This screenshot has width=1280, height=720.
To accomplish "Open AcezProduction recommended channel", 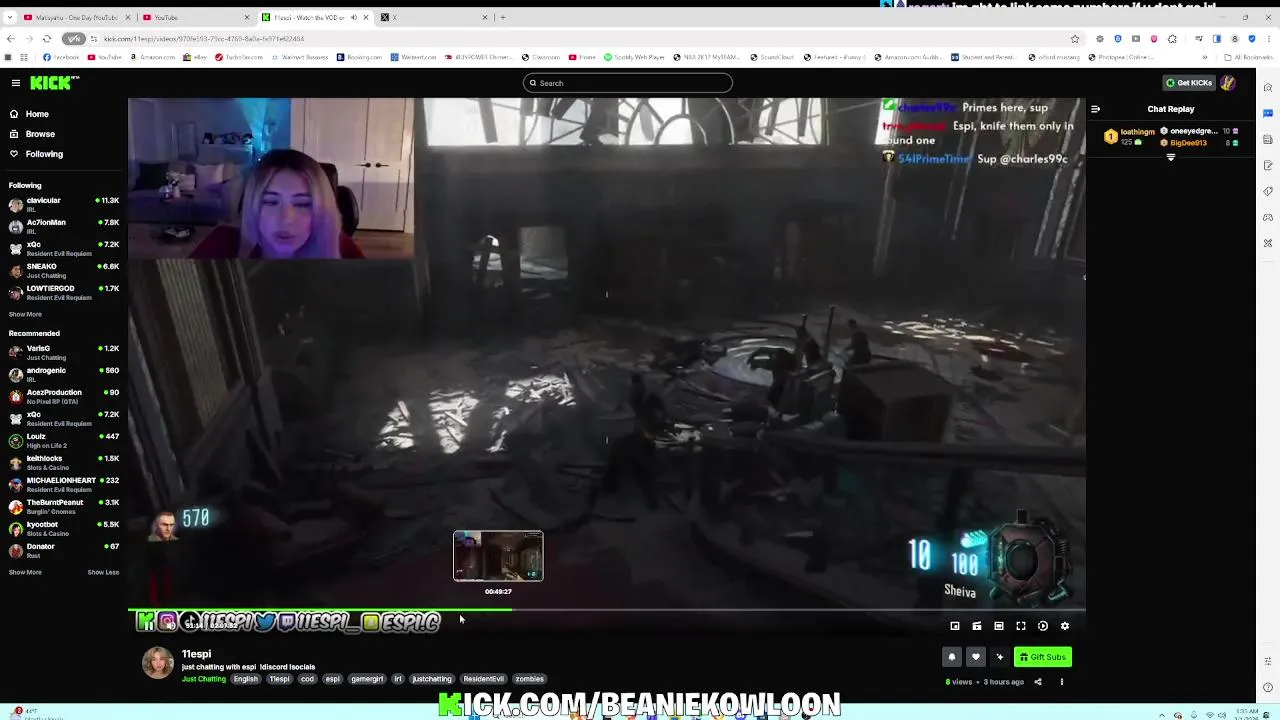I will click(x=64, y=397).
